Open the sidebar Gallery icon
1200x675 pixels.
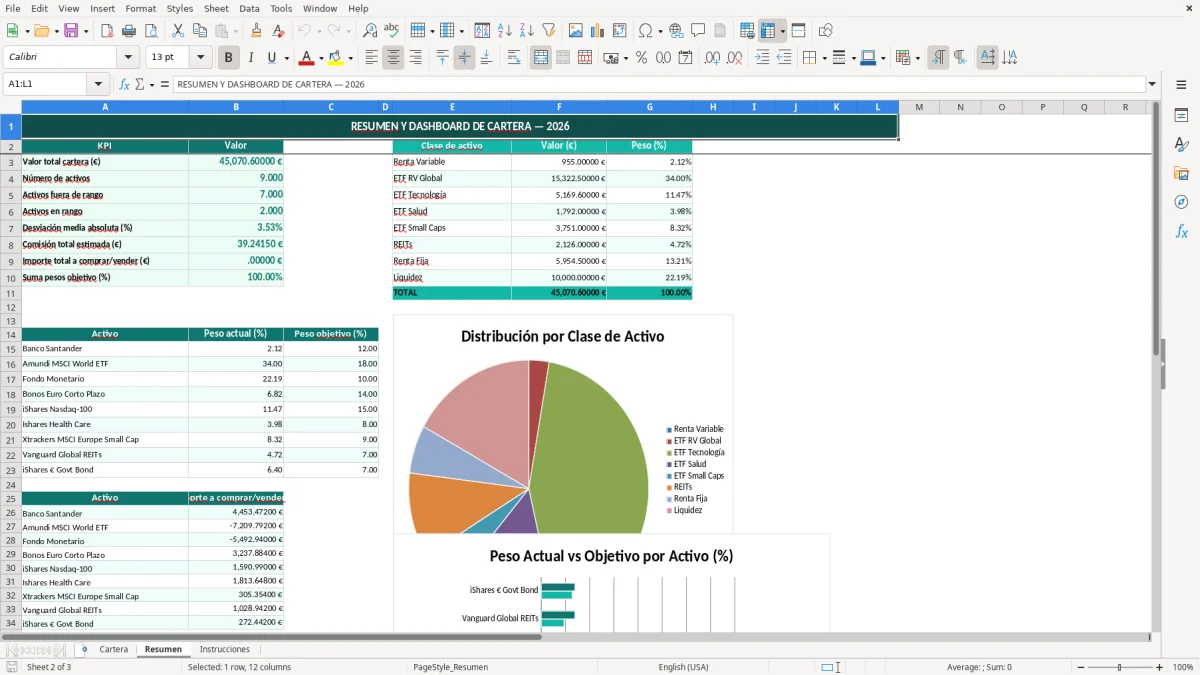coord(1181,173)
